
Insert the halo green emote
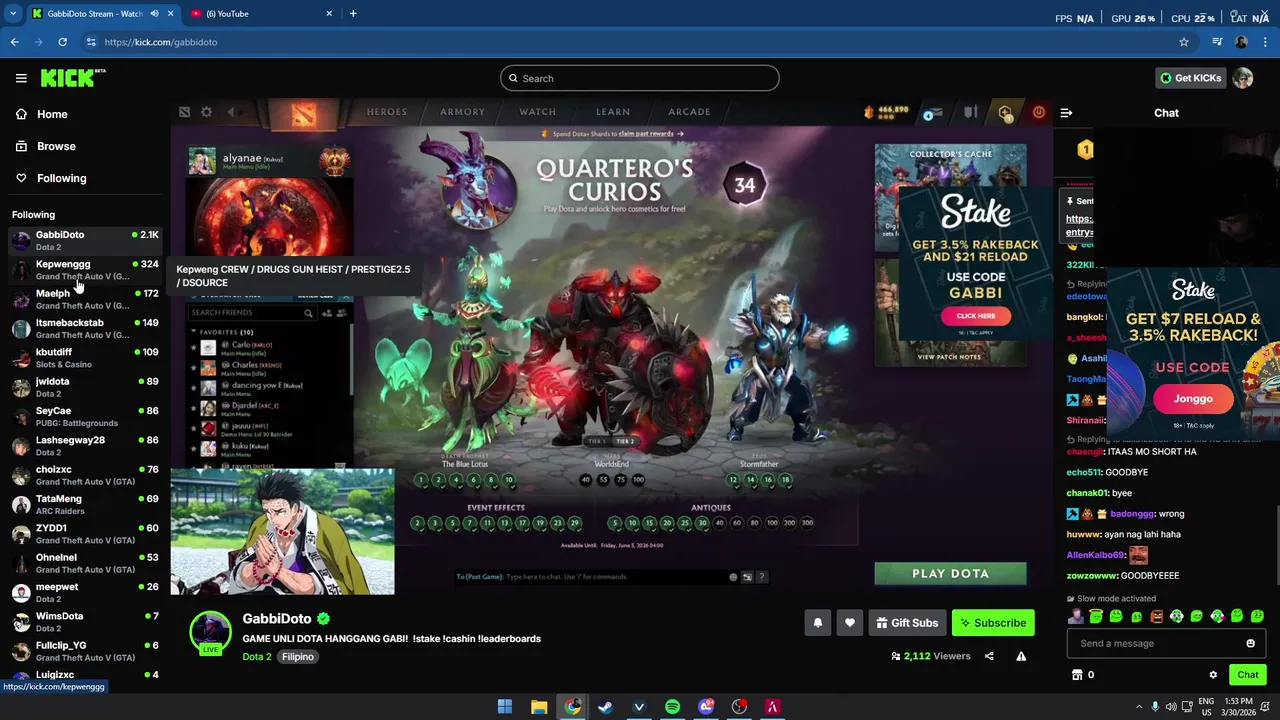click(1096, 616)
